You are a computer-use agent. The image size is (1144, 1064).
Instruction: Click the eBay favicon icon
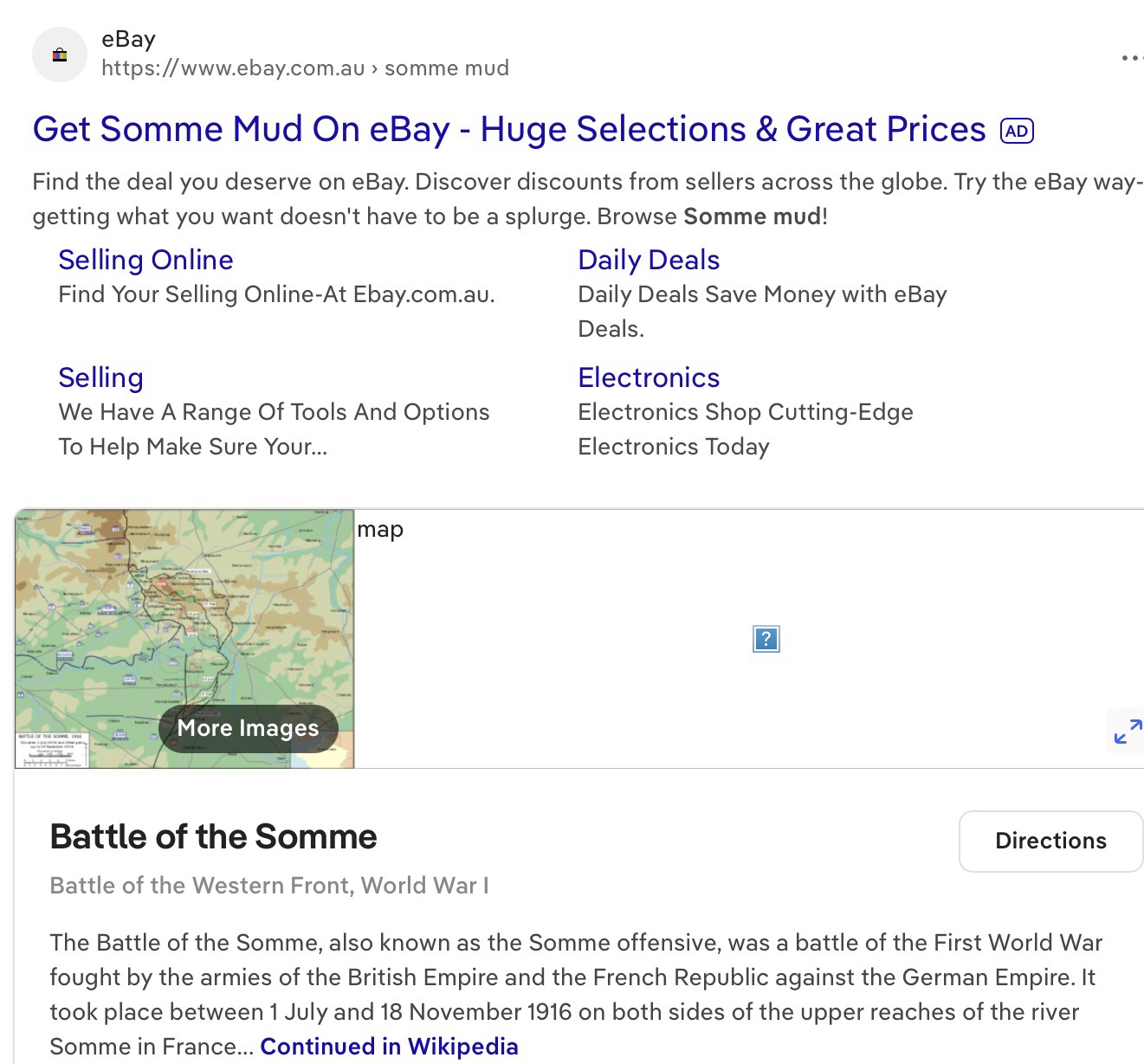point(60,55)
